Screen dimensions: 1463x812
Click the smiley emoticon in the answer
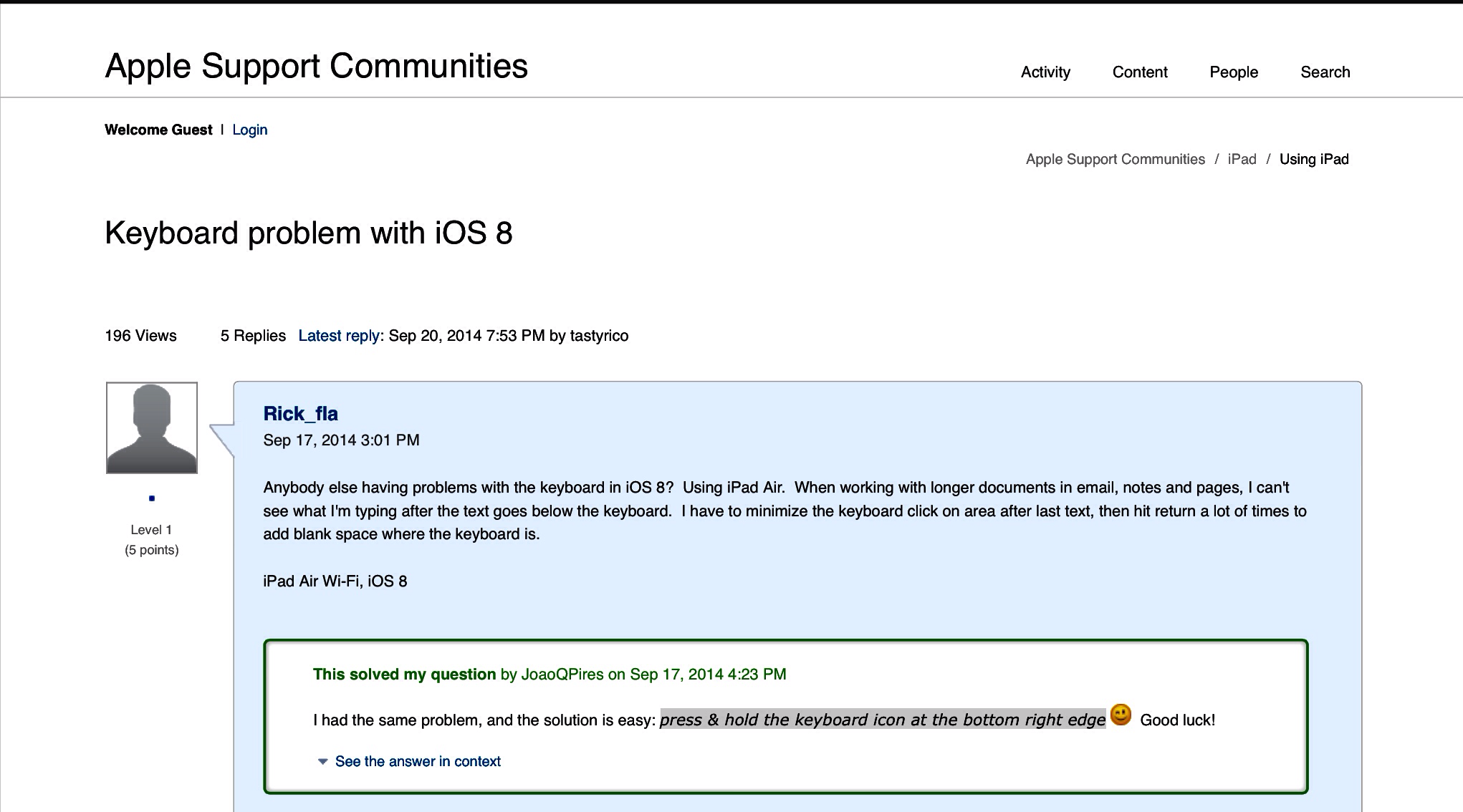pos(1121,715)
